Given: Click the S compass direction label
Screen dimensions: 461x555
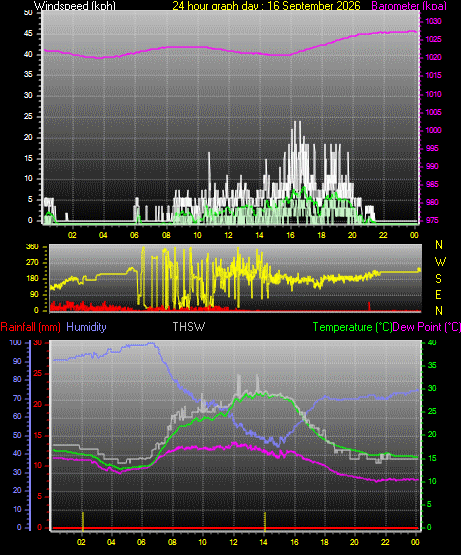Looking at the screenshot, I should click(x=438, y=279).
